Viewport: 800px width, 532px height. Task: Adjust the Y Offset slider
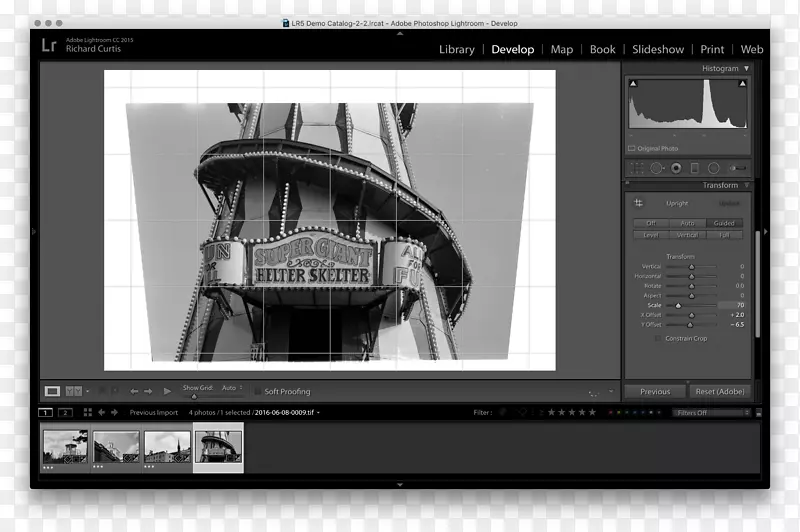[x=691, y=325]
